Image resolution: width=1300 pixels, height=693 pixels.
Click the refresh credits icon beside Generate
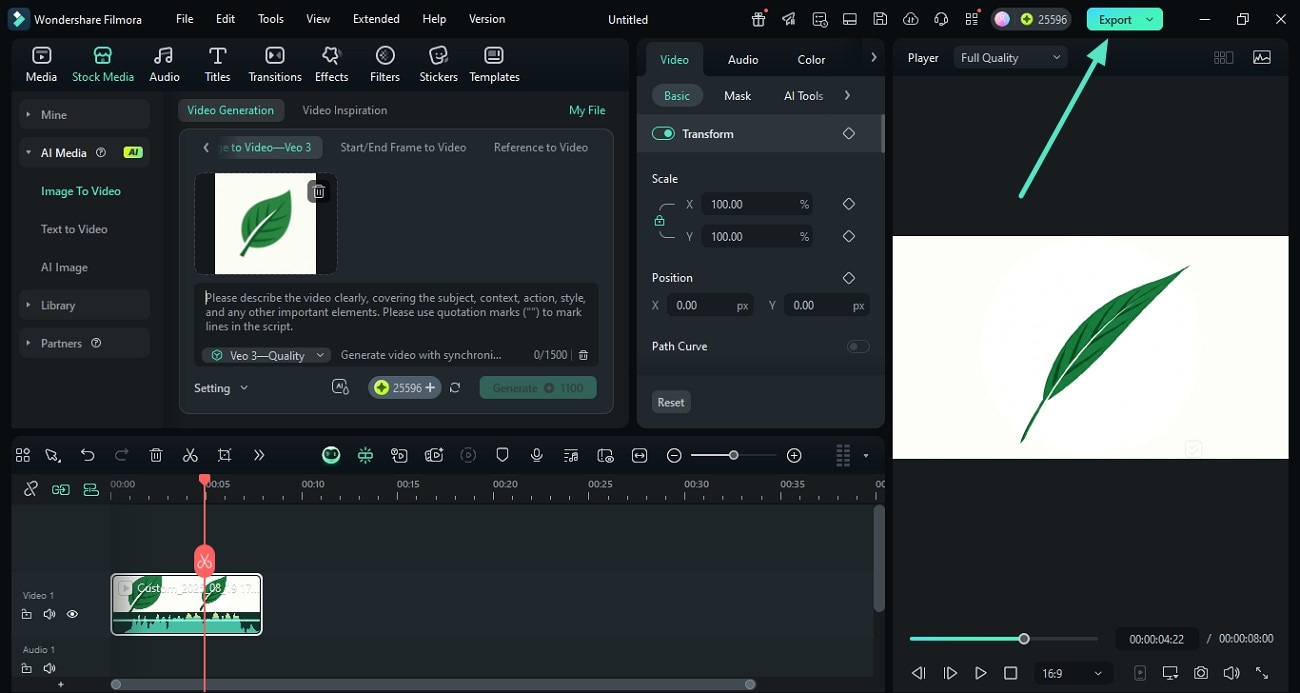pos(455,387)
